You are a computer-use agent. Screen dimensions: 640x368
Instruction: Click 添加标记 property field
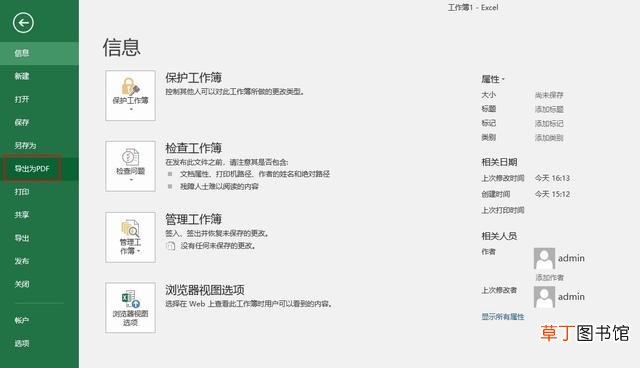(x=549, y=123)
